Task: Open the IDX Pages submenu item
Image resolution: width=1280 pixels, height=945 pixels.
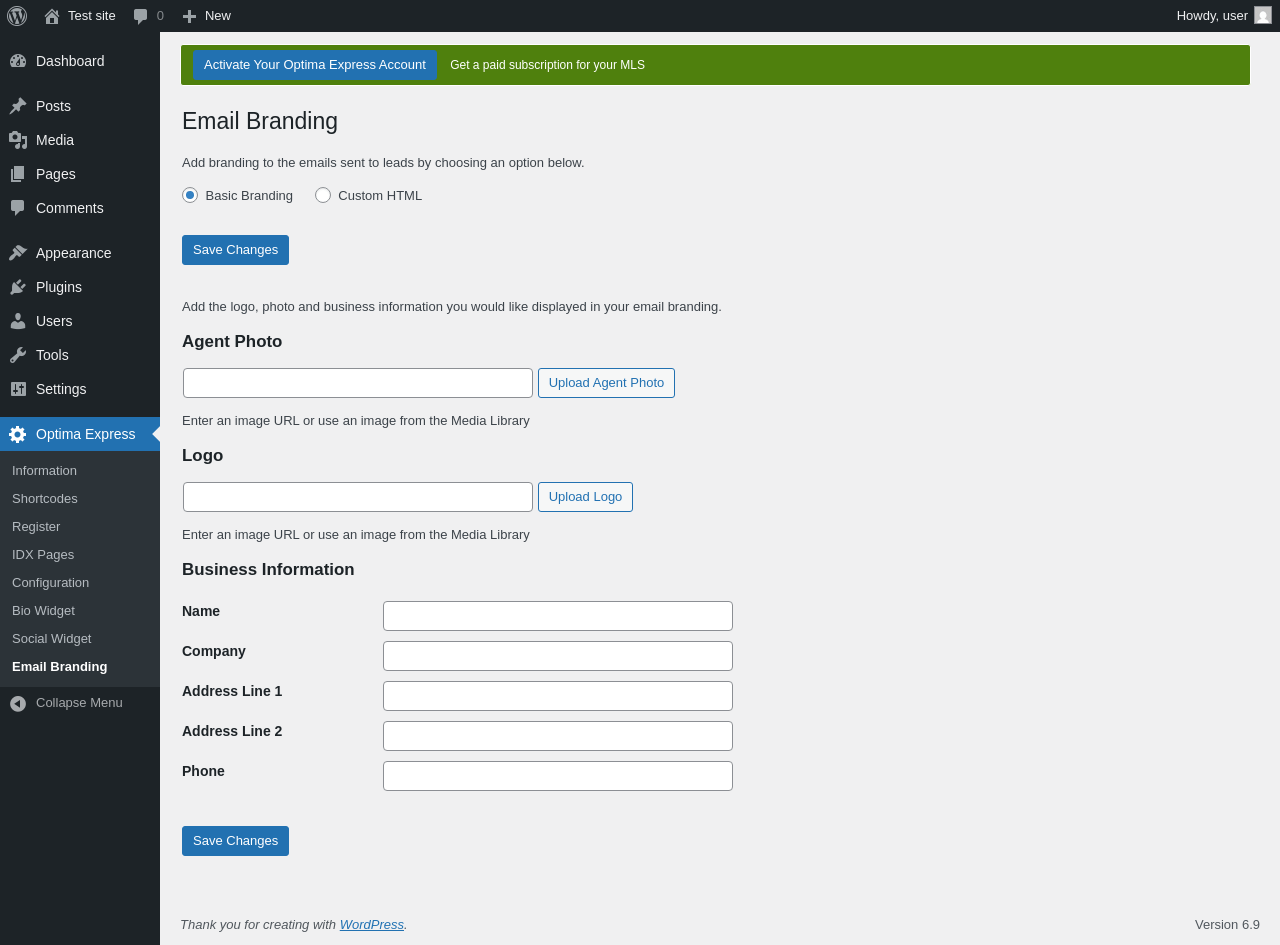Action: coord(43,554)
